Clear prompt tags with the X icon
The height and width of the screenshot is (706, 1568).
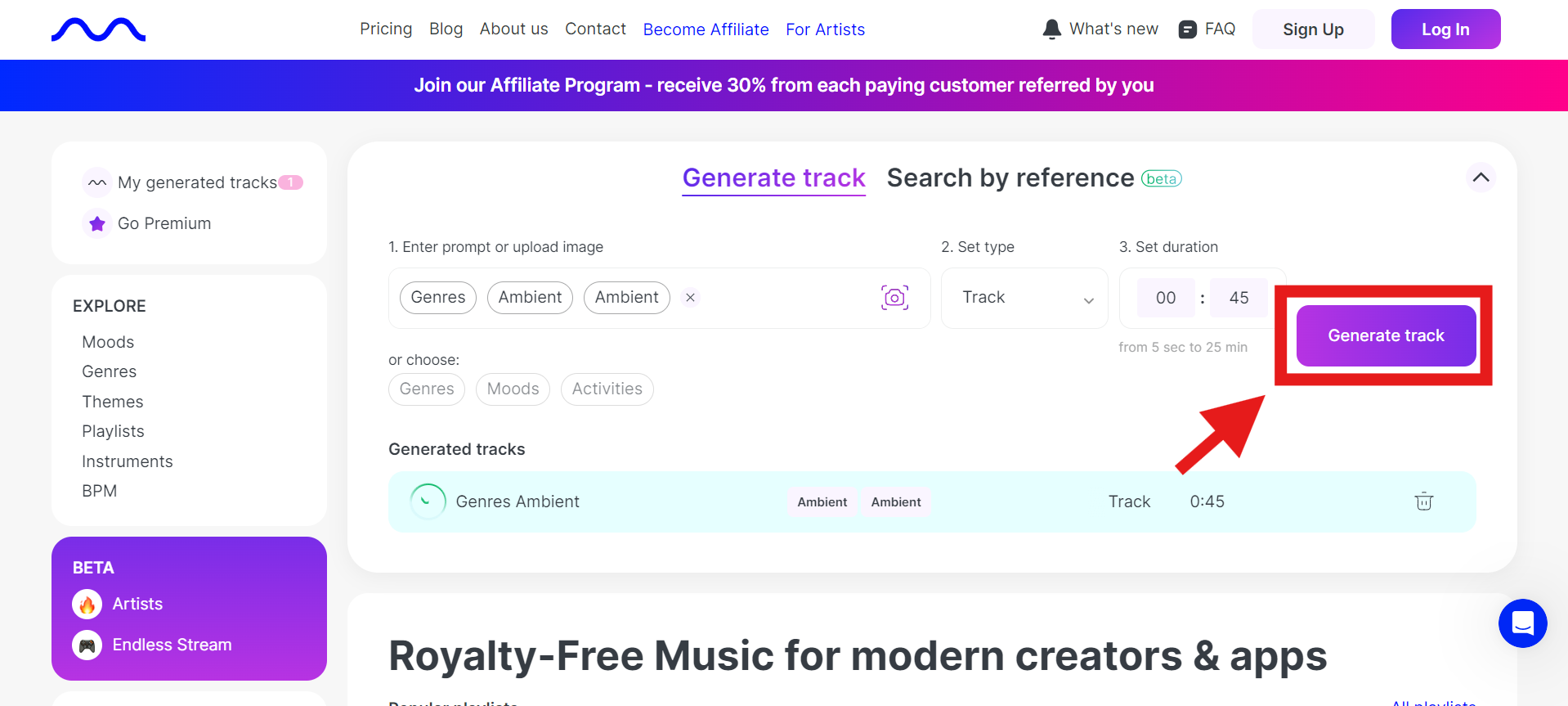coord(691,298)
